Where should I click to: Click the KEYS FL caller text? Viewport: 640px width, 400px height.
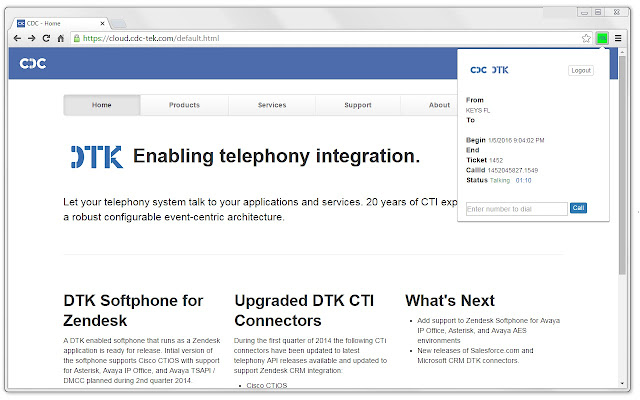click(x=478, y=111)
